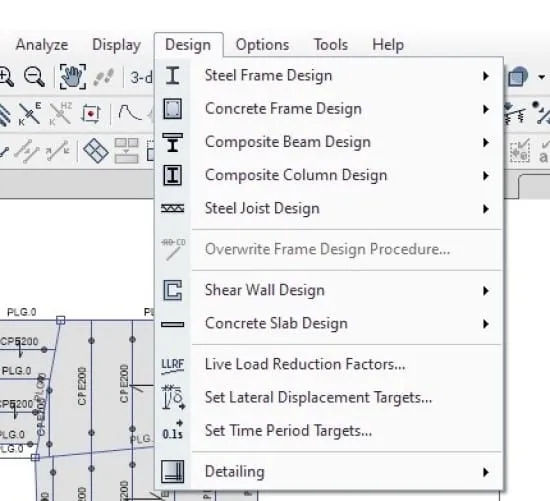
Task: Open Live Load Reduction Factors dialog
Action: 329,364
